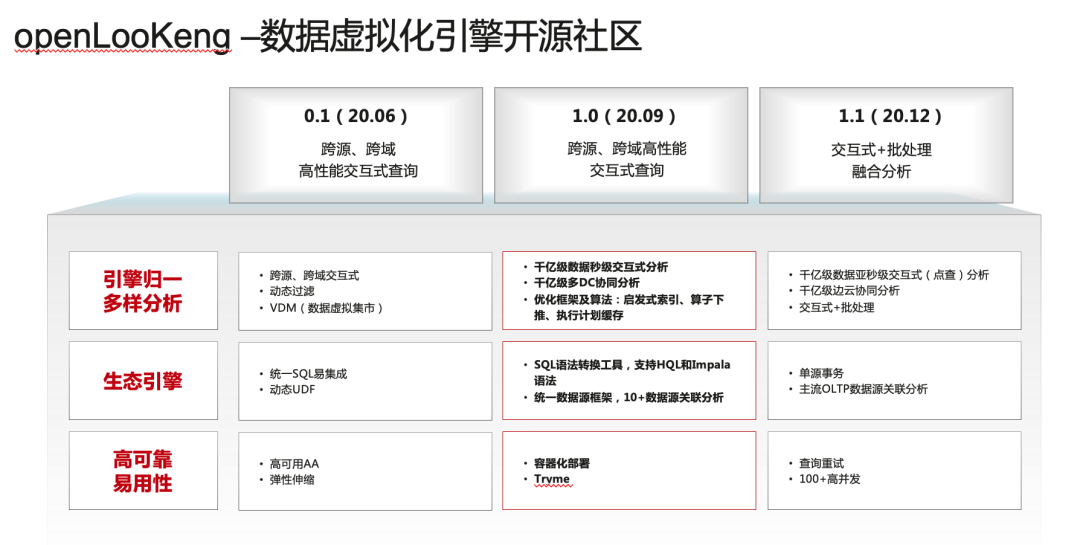Viewport: 1080px width, 545px height.
Task: Click bullet 跨源、跨域交互式
Action: coord(314,276)
